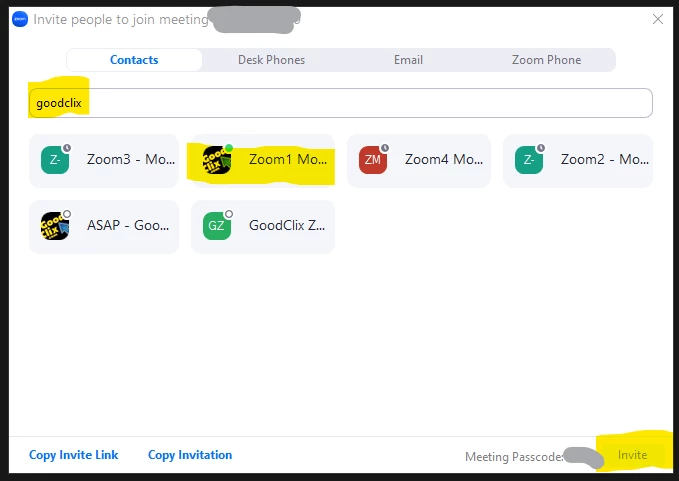Open the Desk Phones tab
The width and height of the screenshot is (679, 481).
(x=272, y=60)
